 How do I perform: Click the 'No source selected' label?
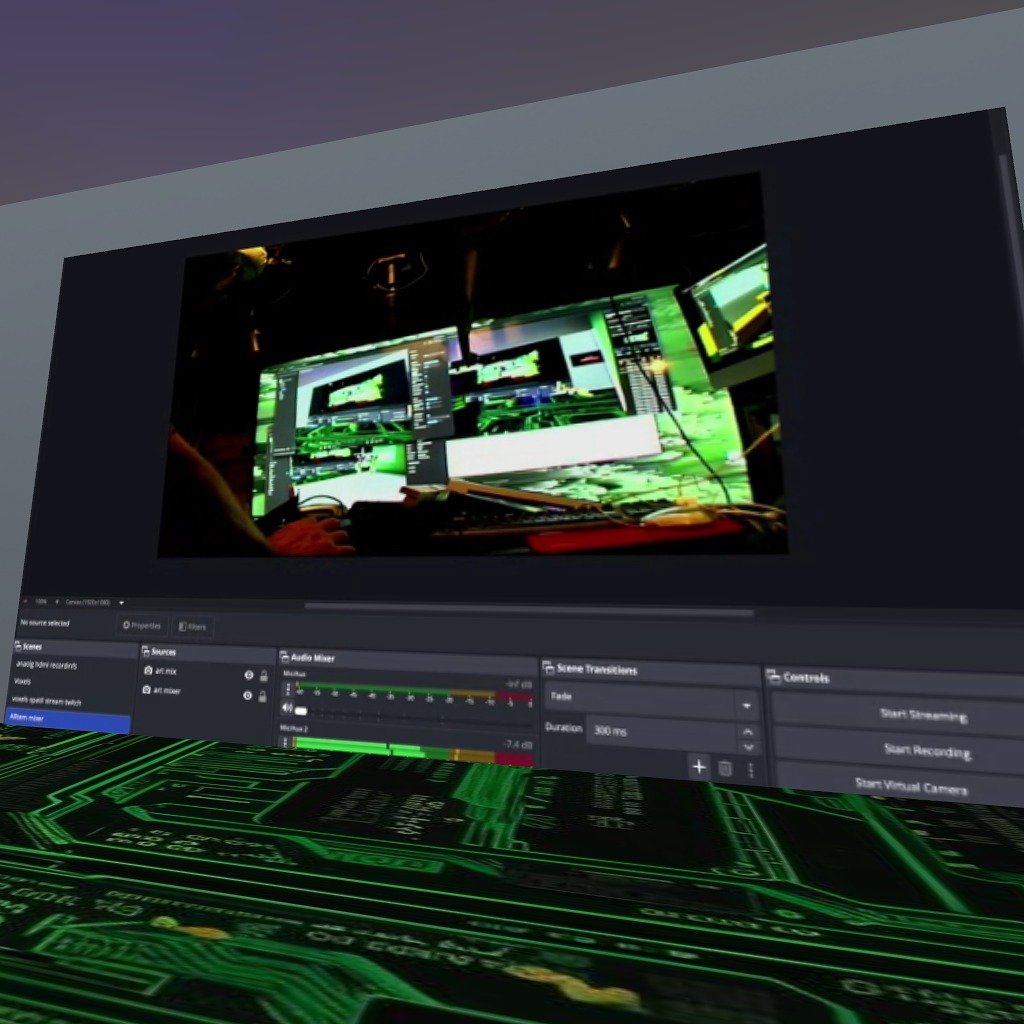click(x=44, y=622)
